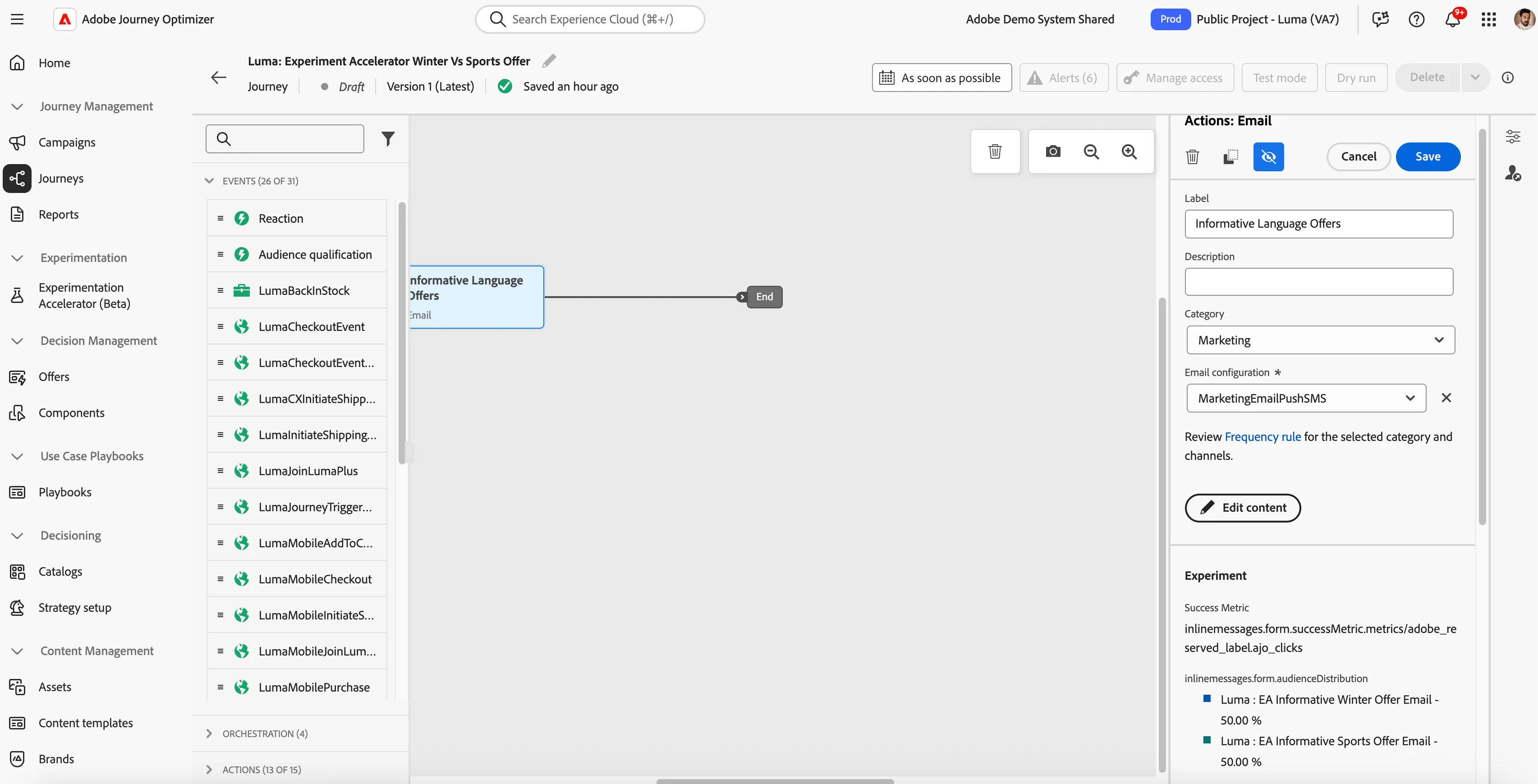Open the journey properties sliders icon
The width and height of the screenshot is (1538, 784).
1512,137
